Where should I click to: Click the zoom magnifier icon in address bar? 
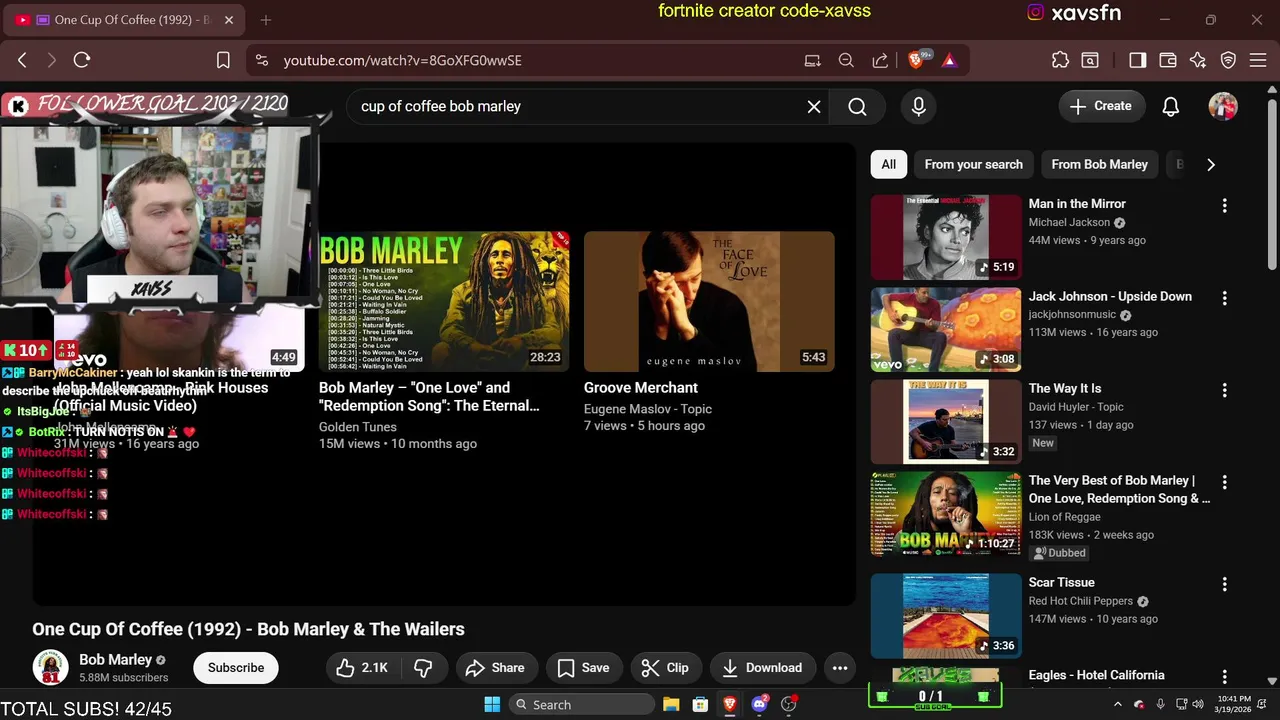(x=846, y=60)
